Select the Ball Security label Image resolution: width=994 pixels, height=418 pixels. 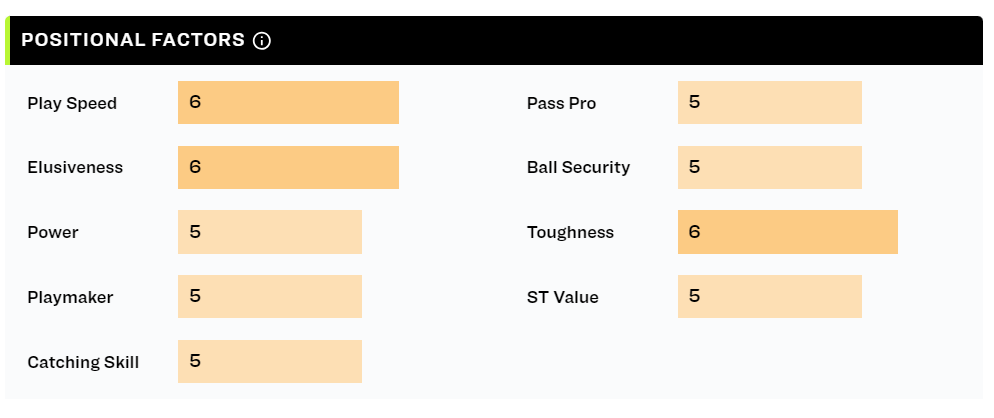click(x=579, y=168)
